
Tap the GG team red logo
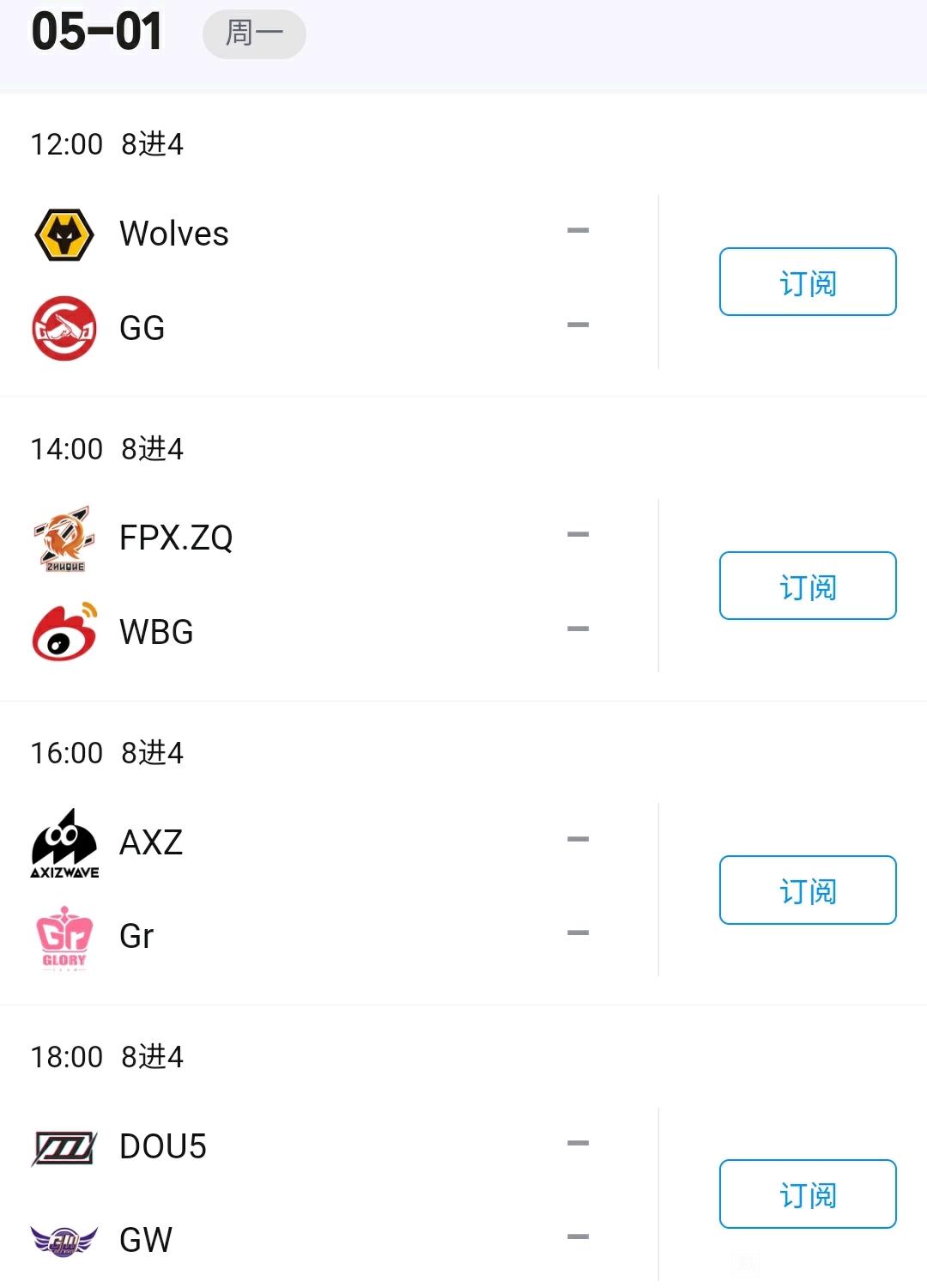[64, 328]
